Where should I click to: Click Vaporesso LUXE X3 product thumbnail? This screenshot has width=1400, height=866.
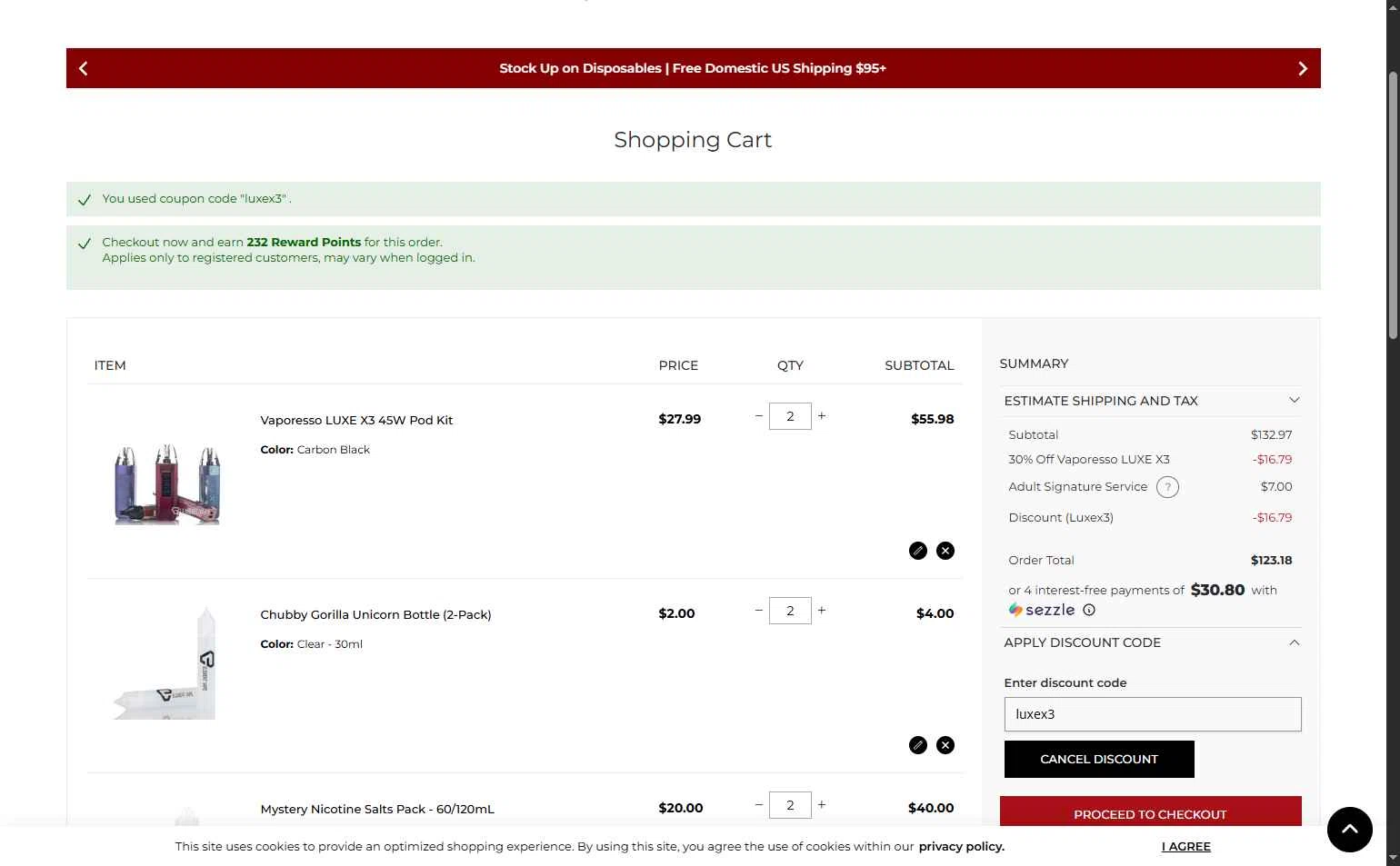coord(167,483)
